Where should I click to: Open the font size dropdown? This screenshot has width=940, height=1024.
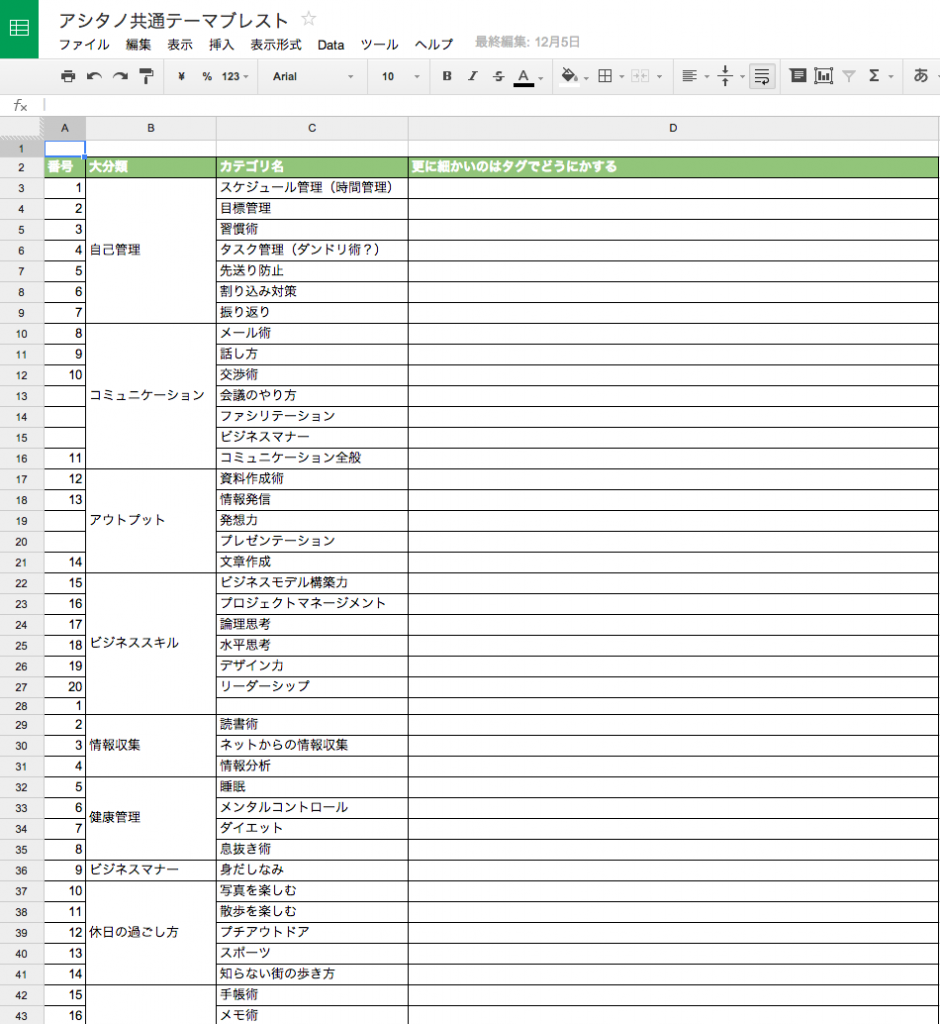click(398, 76)
